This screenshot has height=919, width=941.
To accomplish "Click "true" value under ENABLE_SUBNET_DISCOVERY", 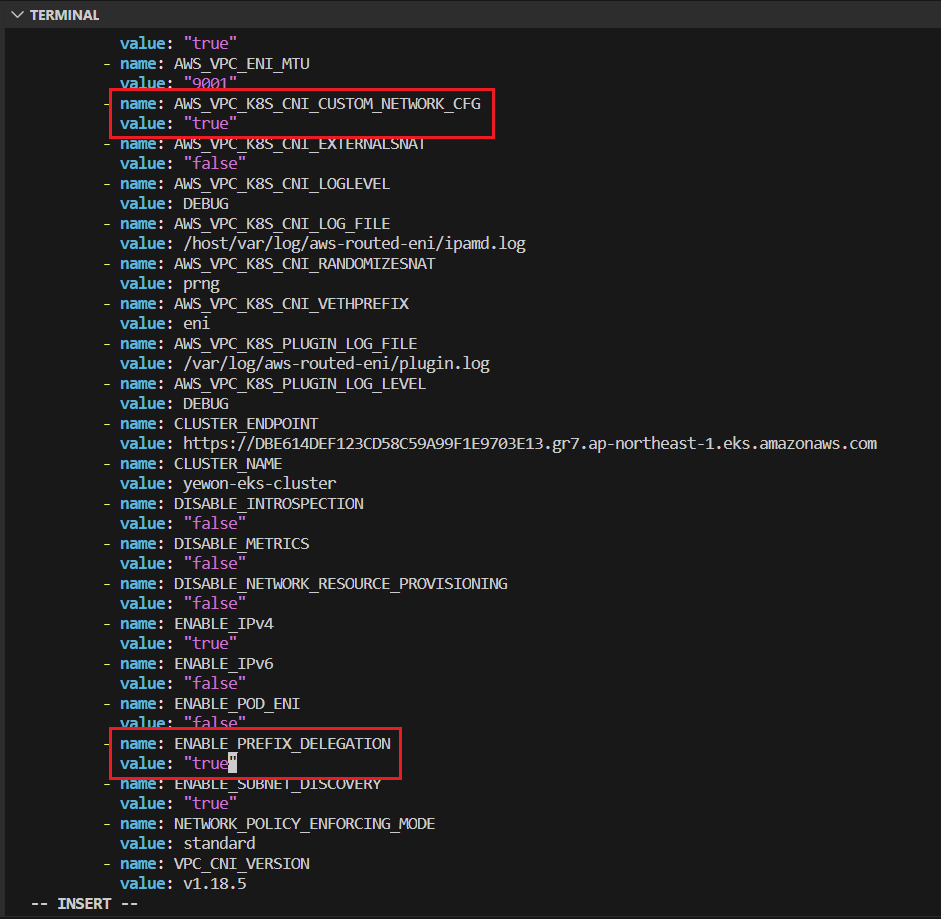I will click(x=210, y=804).
